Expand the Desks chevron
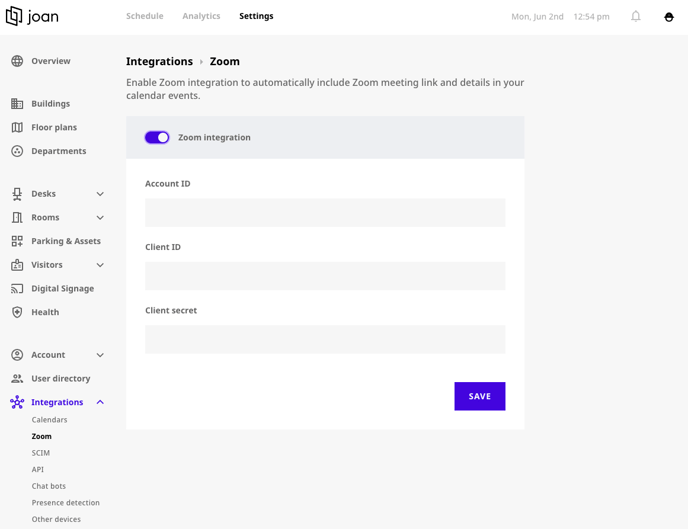The height and width of the screenshot is (529, 688). tap(100, 194)
